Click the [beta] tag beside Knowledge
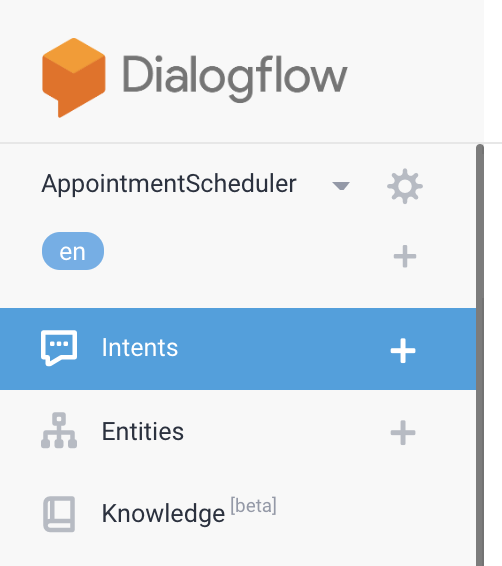502x566 pixels. pos(253,506)
